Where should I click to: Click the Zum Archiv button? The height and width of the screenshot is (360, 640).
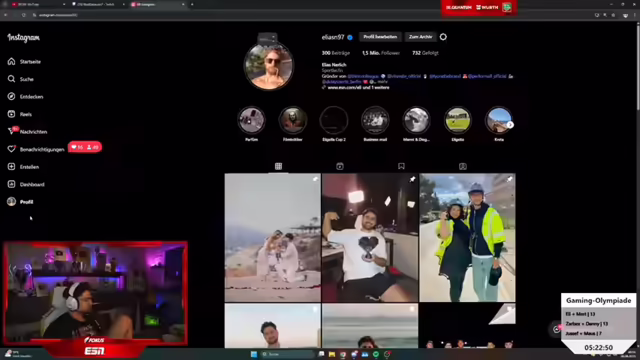[x=420, y=37]
